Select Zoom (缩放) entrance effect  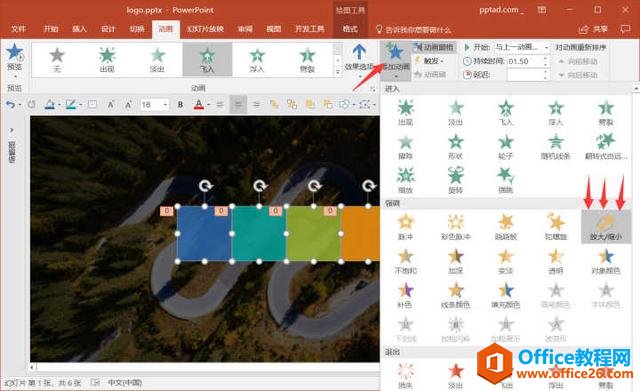coord(405,180)
